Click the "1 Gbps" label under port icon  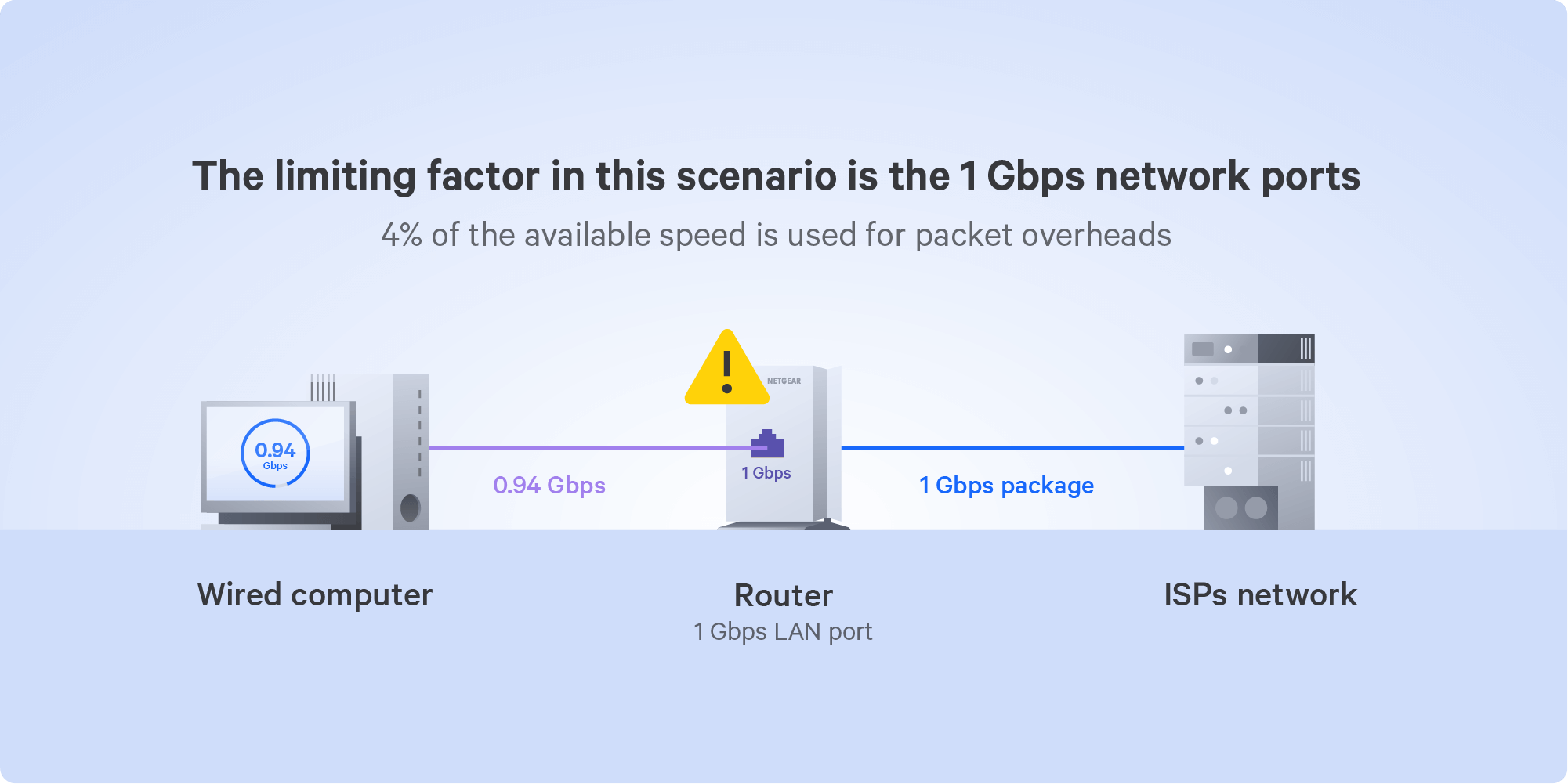766,473
